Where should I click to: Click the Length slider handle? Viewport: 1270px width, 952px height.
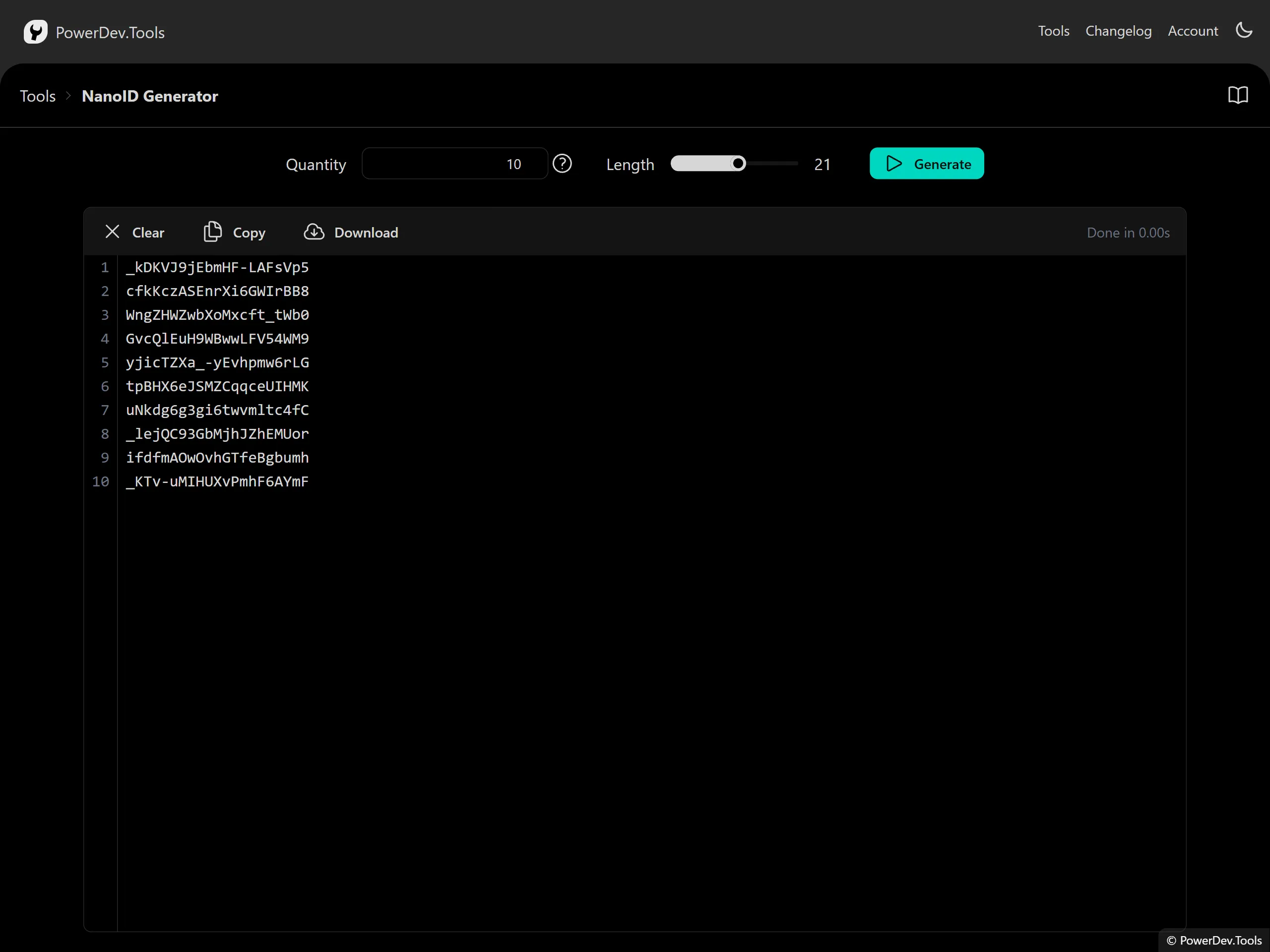(x=738, y=164)
